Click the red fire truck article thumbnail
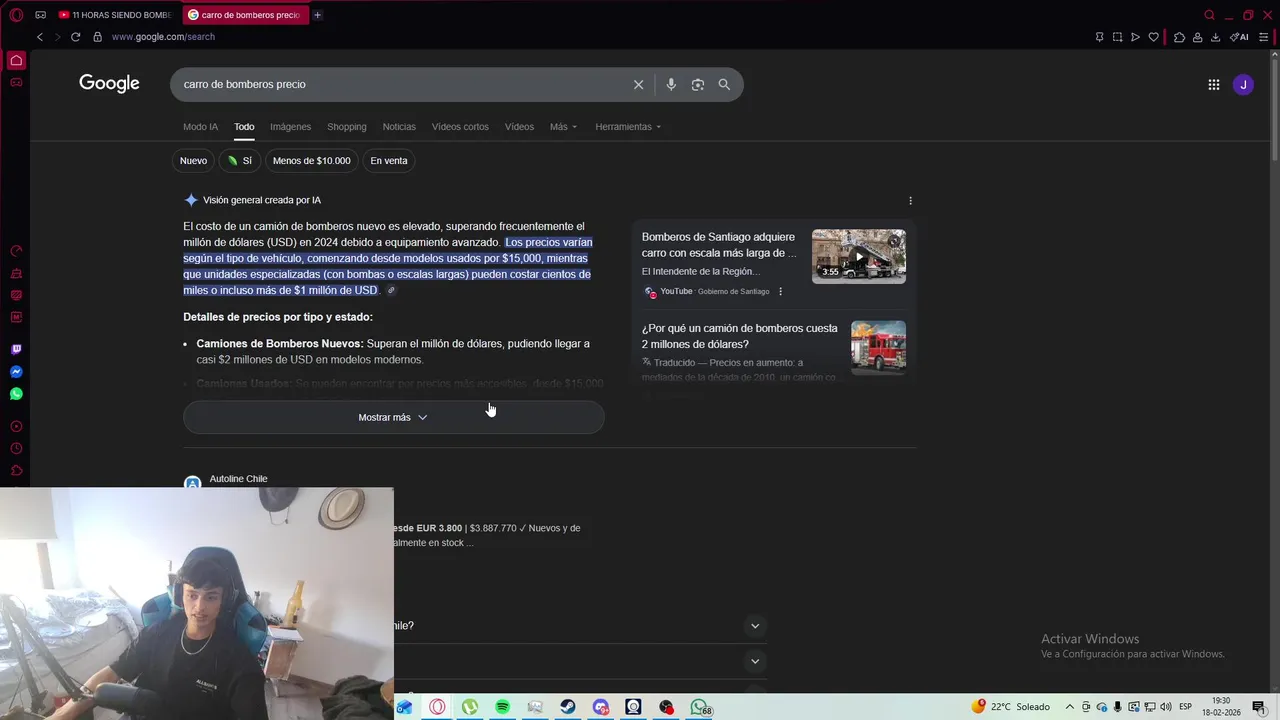This screenshot has width=1280, height=720. [878, 347]
